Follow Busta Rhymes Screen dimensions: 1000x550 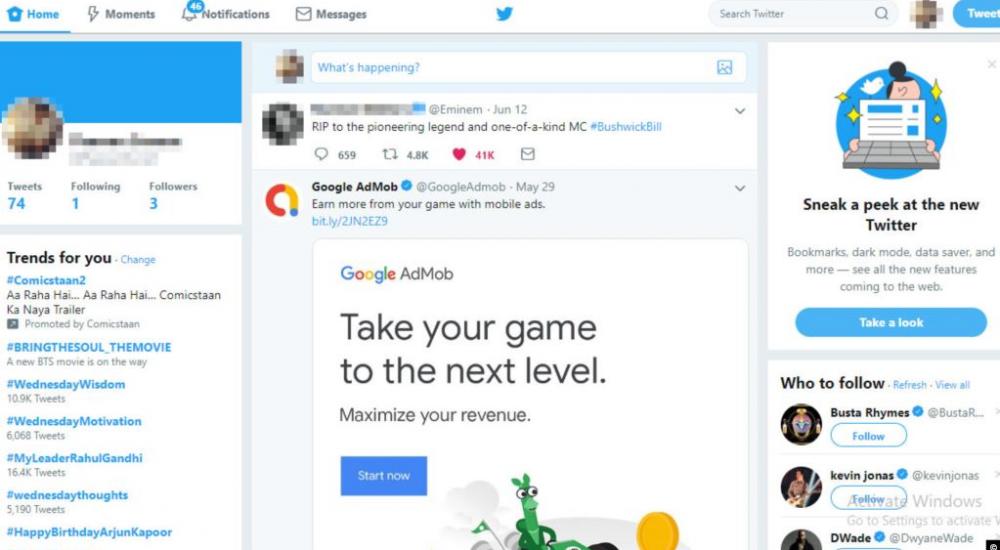coord(868,436)
